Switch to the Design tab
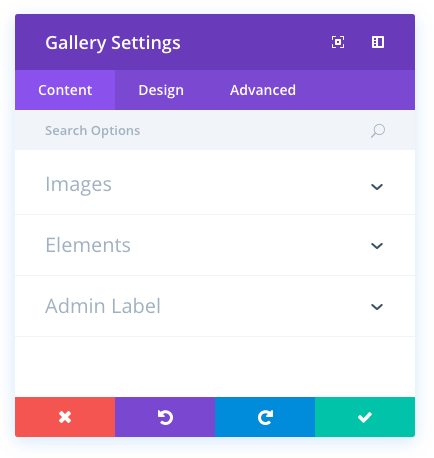 point(161,90)
